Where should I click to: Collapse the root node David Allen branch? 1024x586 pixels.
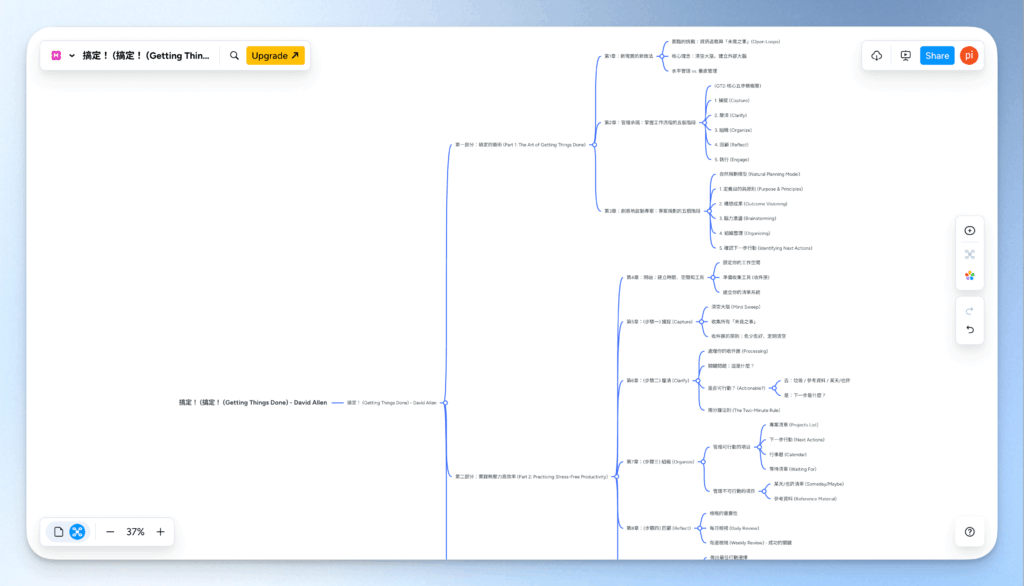445,403
